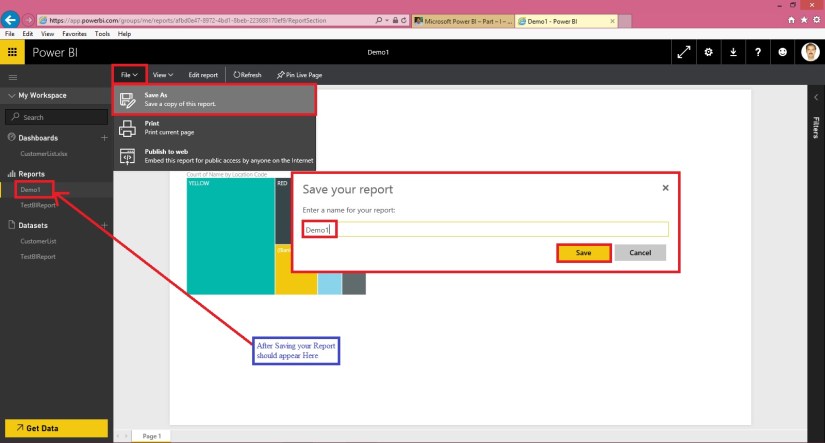This screenshot has width=825, height=443.
Task: Open the browser Edit menu
Action: tap(27, 34)
